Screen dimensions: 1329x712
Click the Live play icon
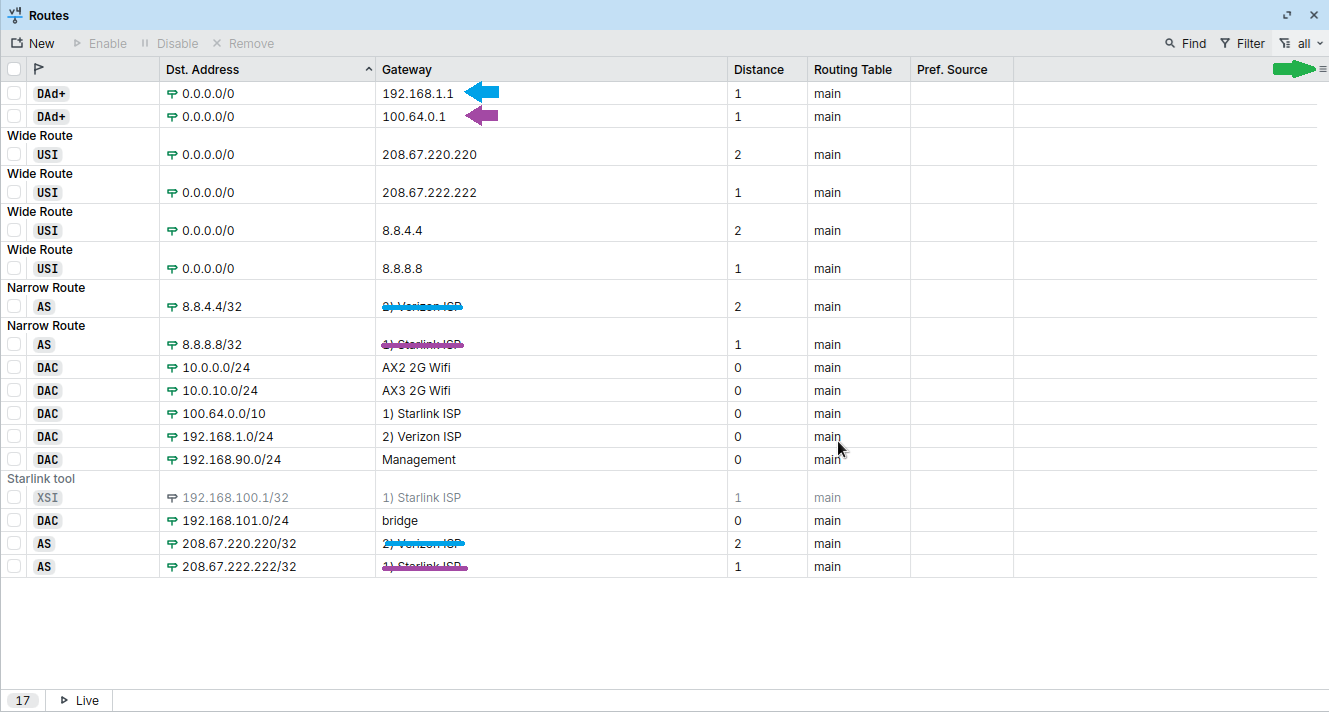coord(65,700)
